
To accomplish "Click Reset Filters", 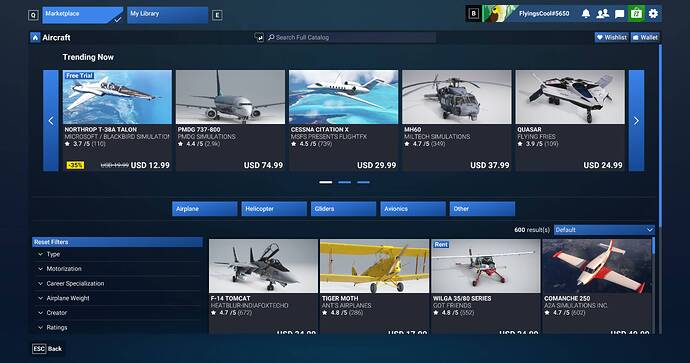I will coord(117,242).
